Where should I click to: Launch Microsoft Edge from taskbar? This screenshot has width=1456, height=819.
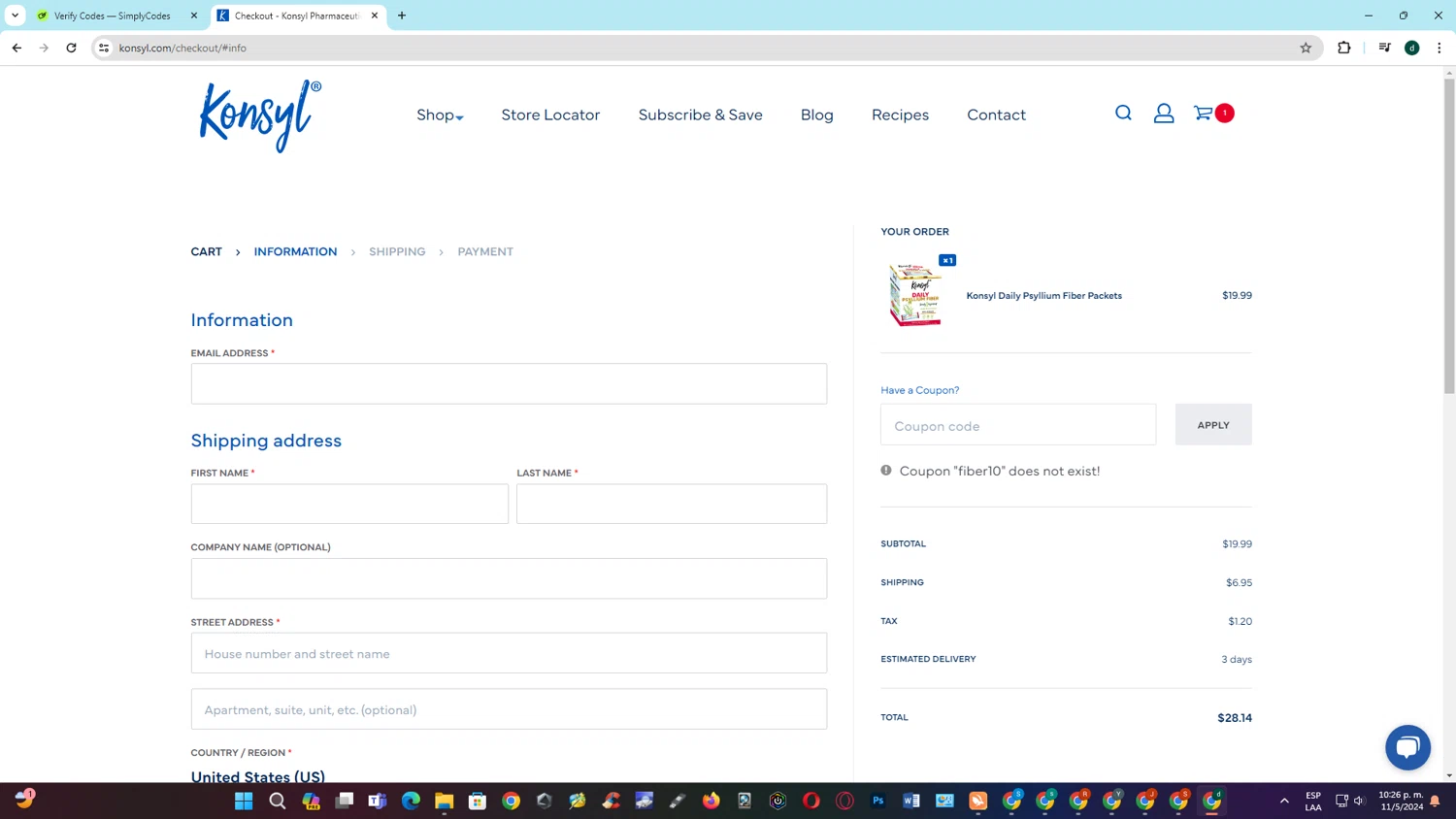411,801
